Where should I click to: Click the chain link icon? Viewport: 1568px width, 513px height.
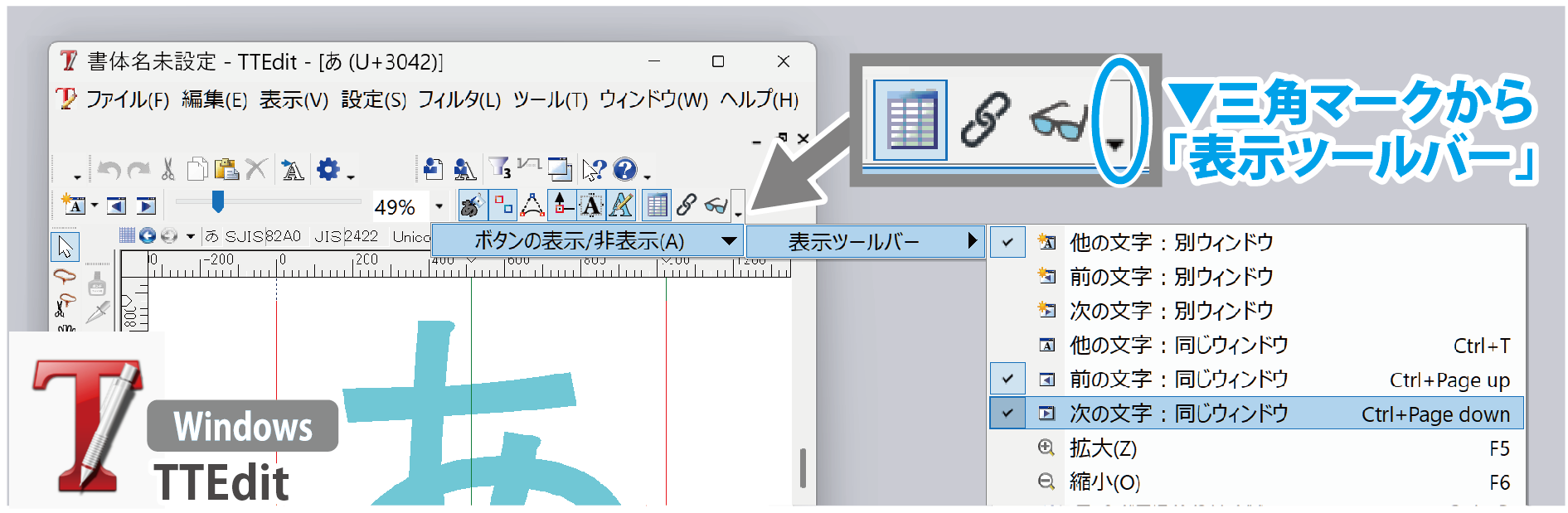pyautogui.click(x=686, y=206)
